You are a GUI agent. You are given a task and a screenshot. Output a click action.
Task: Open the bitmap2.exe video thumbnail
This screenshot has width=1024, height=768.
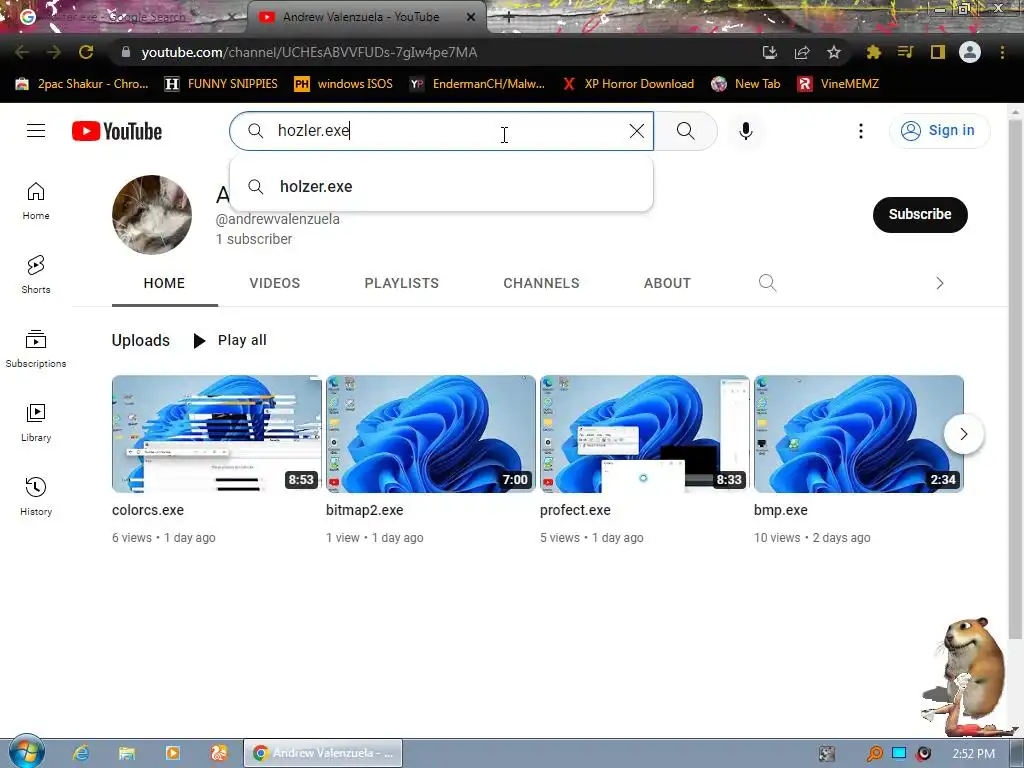coord(430,434)
